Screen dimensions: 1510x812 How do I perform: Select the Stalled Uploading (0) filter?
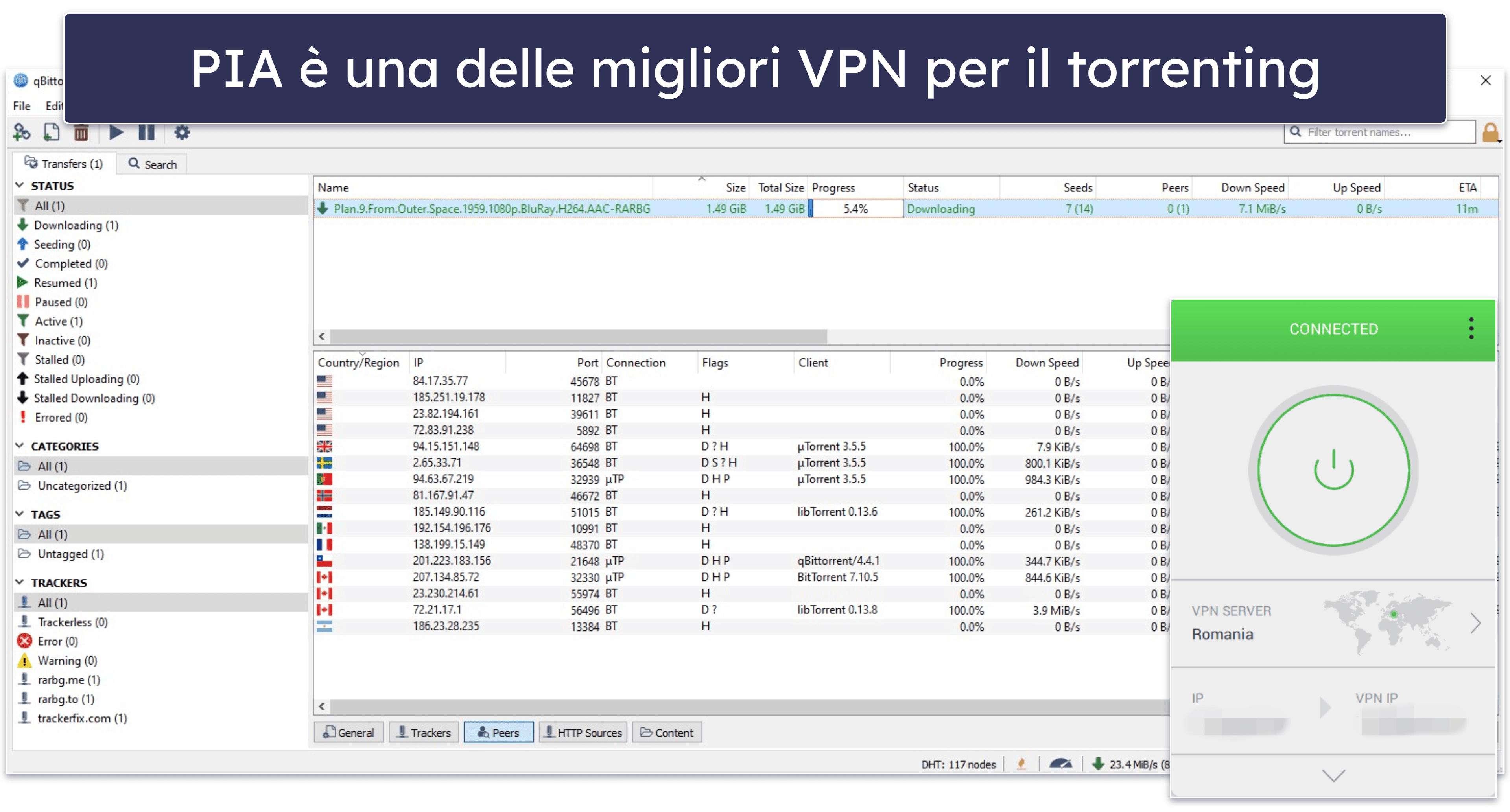[x=78, y=379]
